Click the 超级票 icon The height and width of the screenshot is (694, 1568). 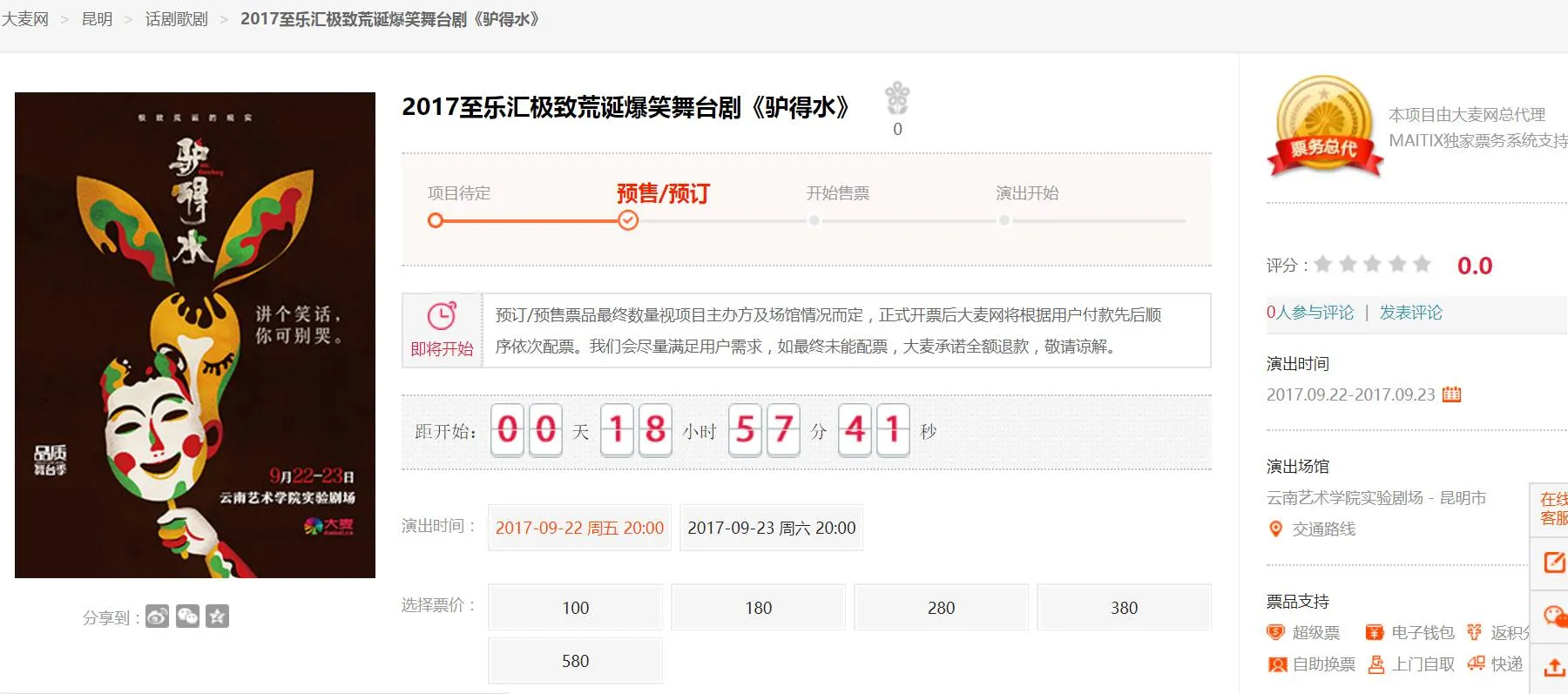1276,632
